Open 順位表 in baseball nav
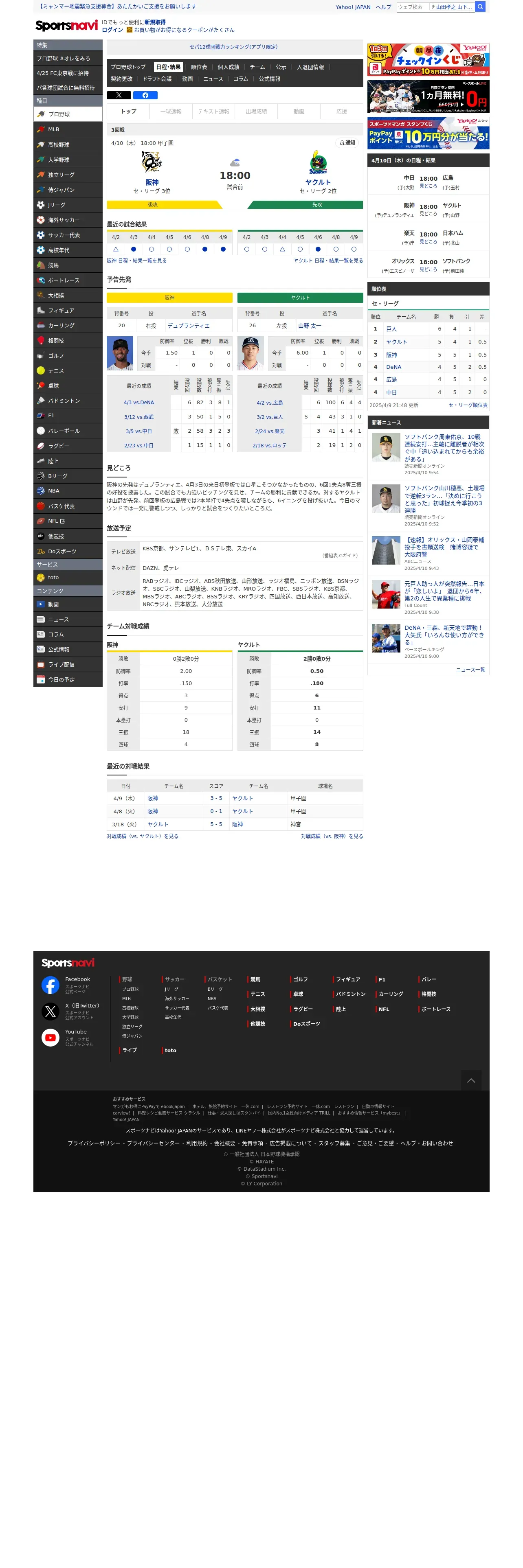Image resolution: width=523 pixels, height=1568 pixels. (198, 67)
